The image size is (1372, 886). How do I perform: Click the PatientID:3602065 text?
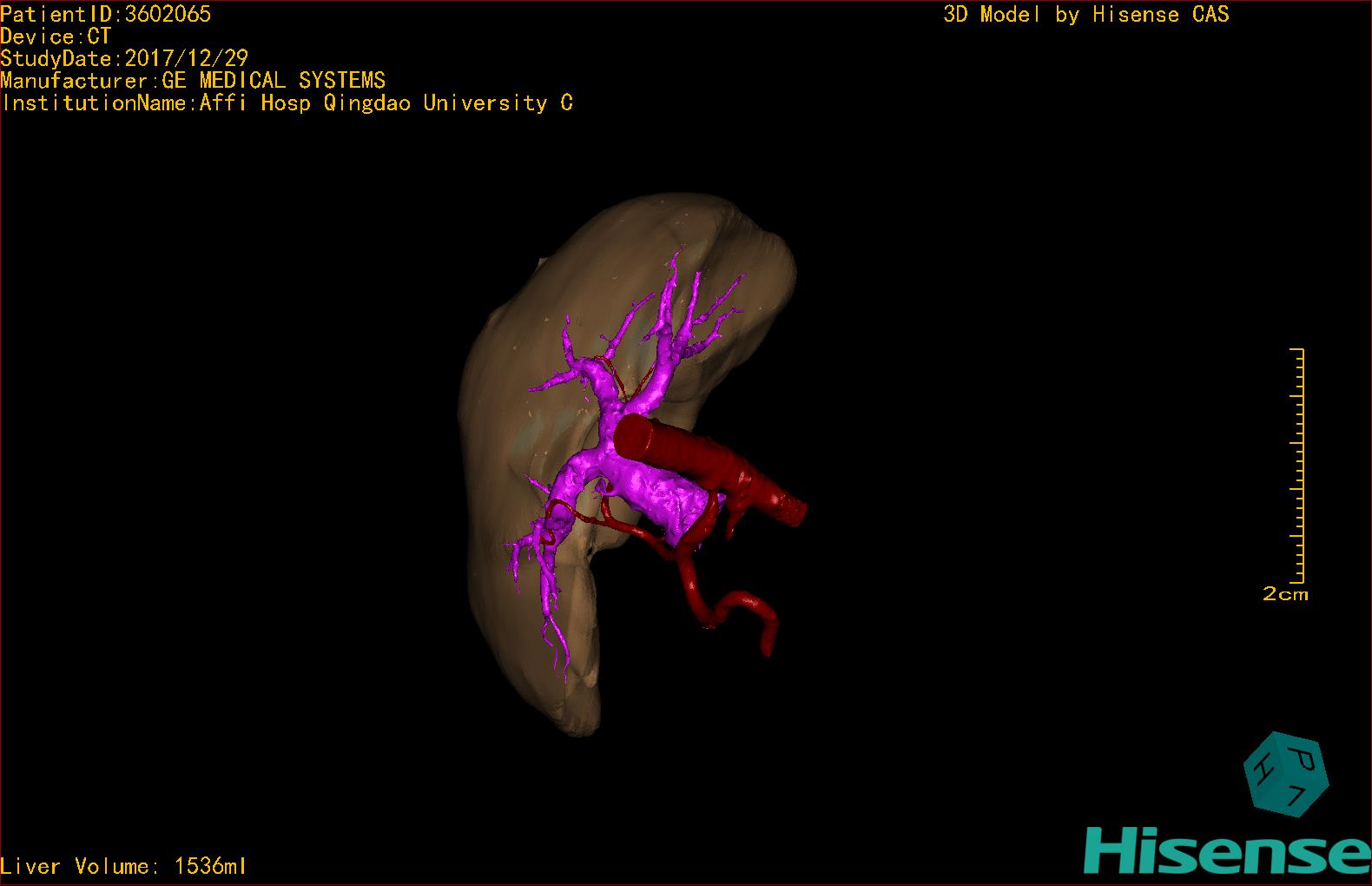pos(105,14)
